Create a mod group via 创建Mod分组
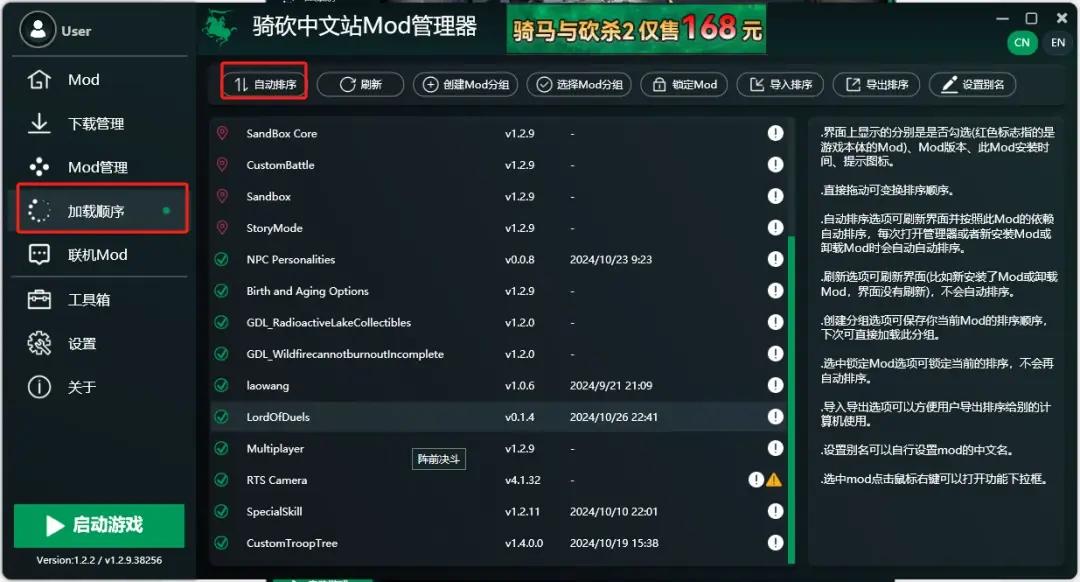The image size is (1080, 582). click(x=465, y=85)
